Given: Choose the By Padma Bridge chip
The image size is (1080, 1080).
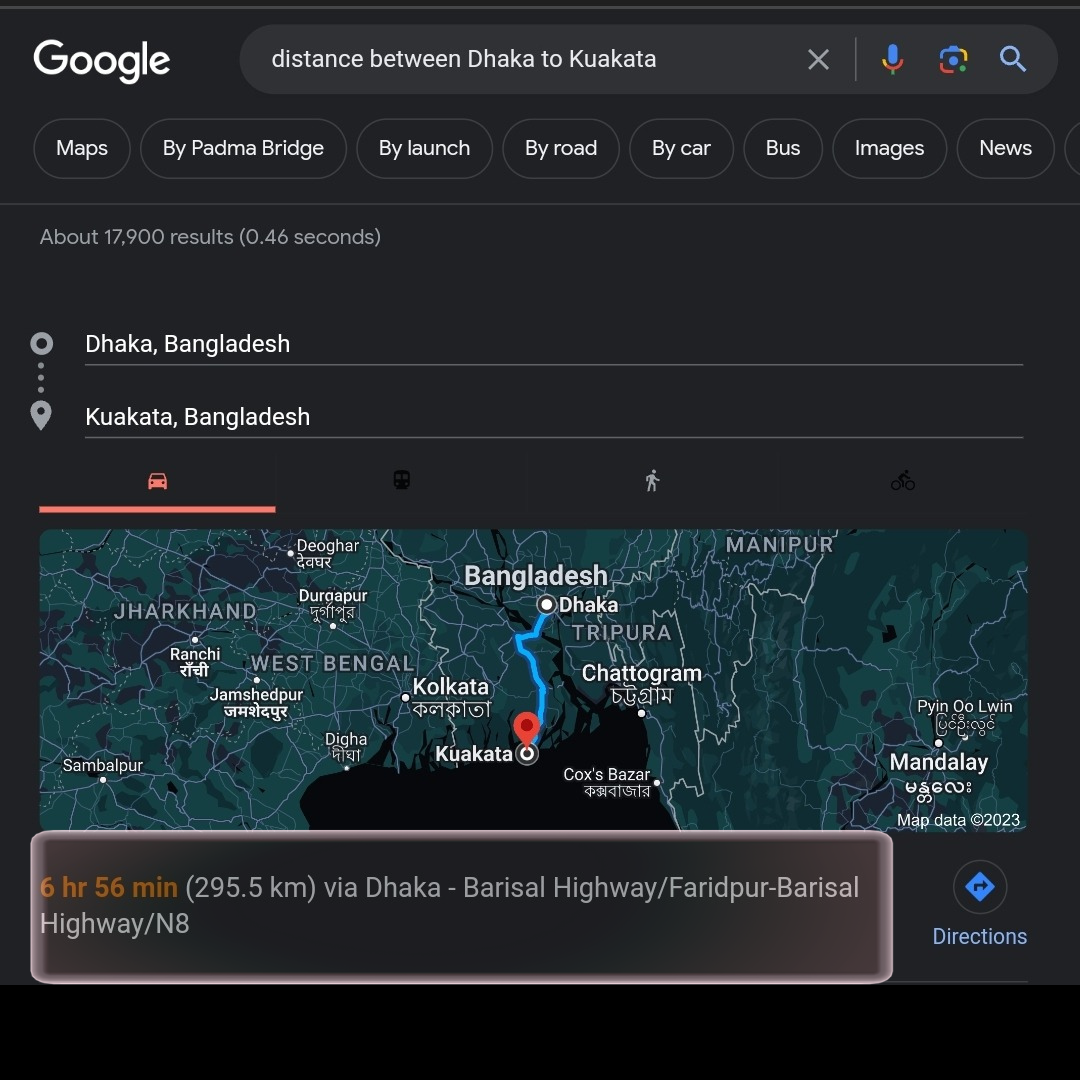Looking at the screenshot, I should (x=243, y=148).
